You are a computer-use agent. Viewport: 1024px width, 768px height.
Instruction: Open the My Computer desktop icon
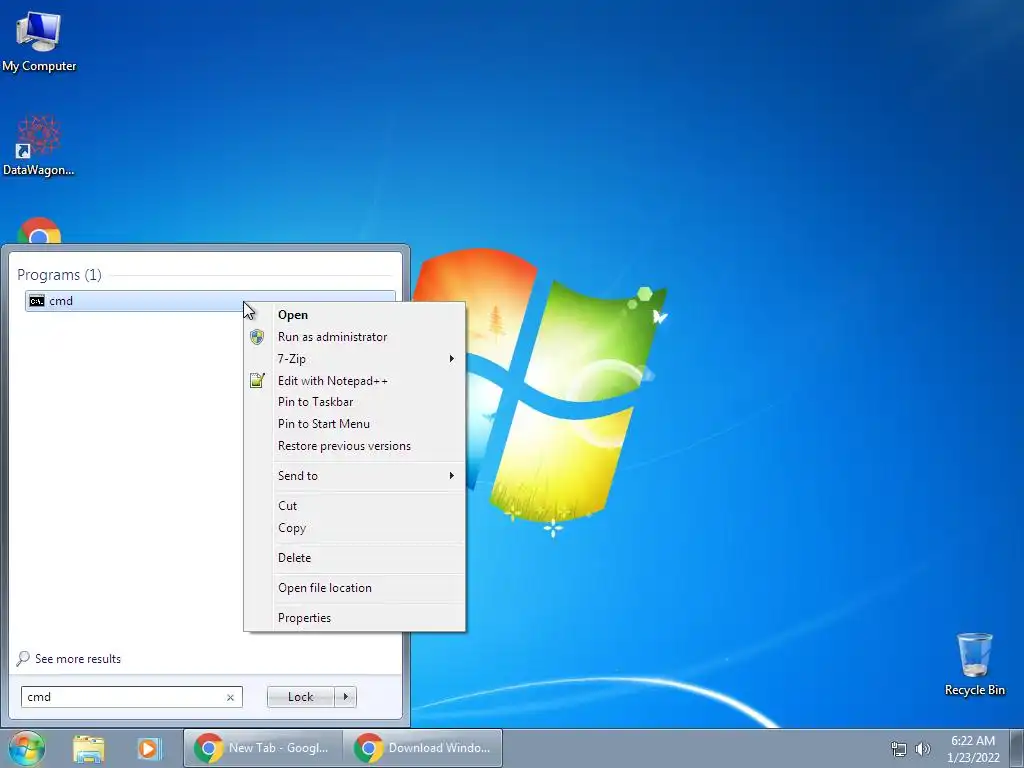pos(39,41)
